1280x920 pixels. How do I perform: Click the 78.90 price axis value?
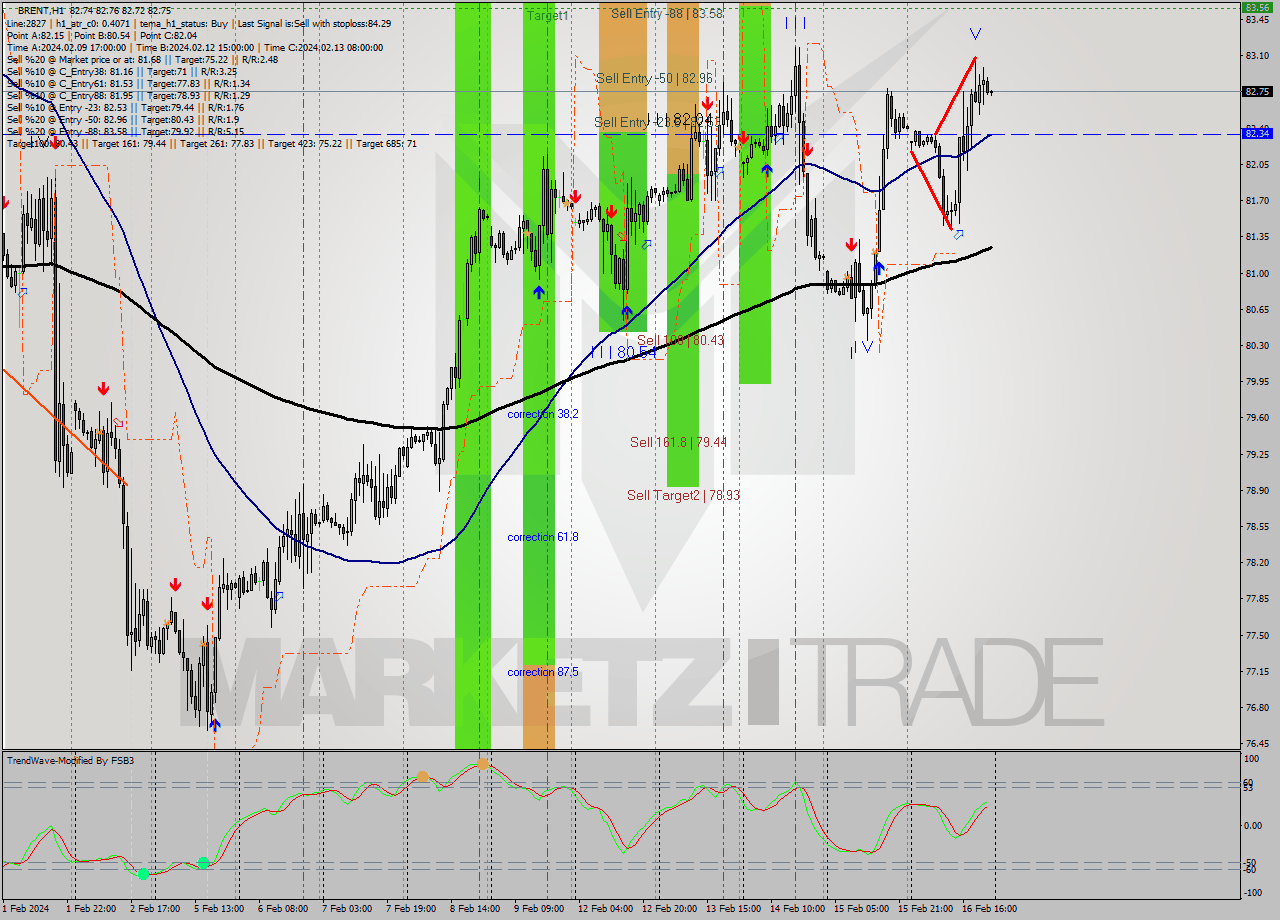point(1257,491)
